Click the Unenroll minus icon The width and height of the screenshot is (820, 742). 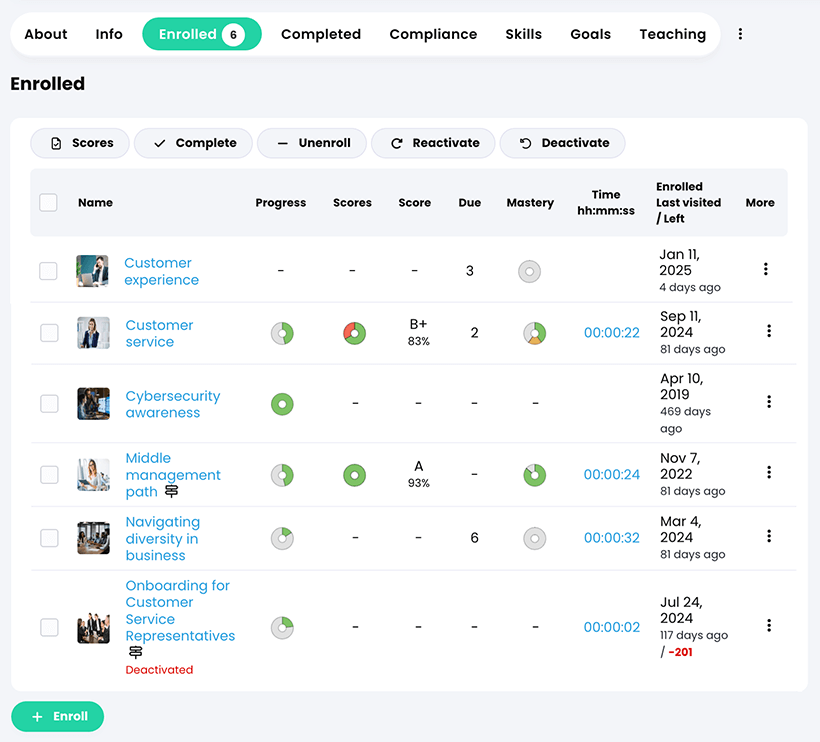point(284,143)
